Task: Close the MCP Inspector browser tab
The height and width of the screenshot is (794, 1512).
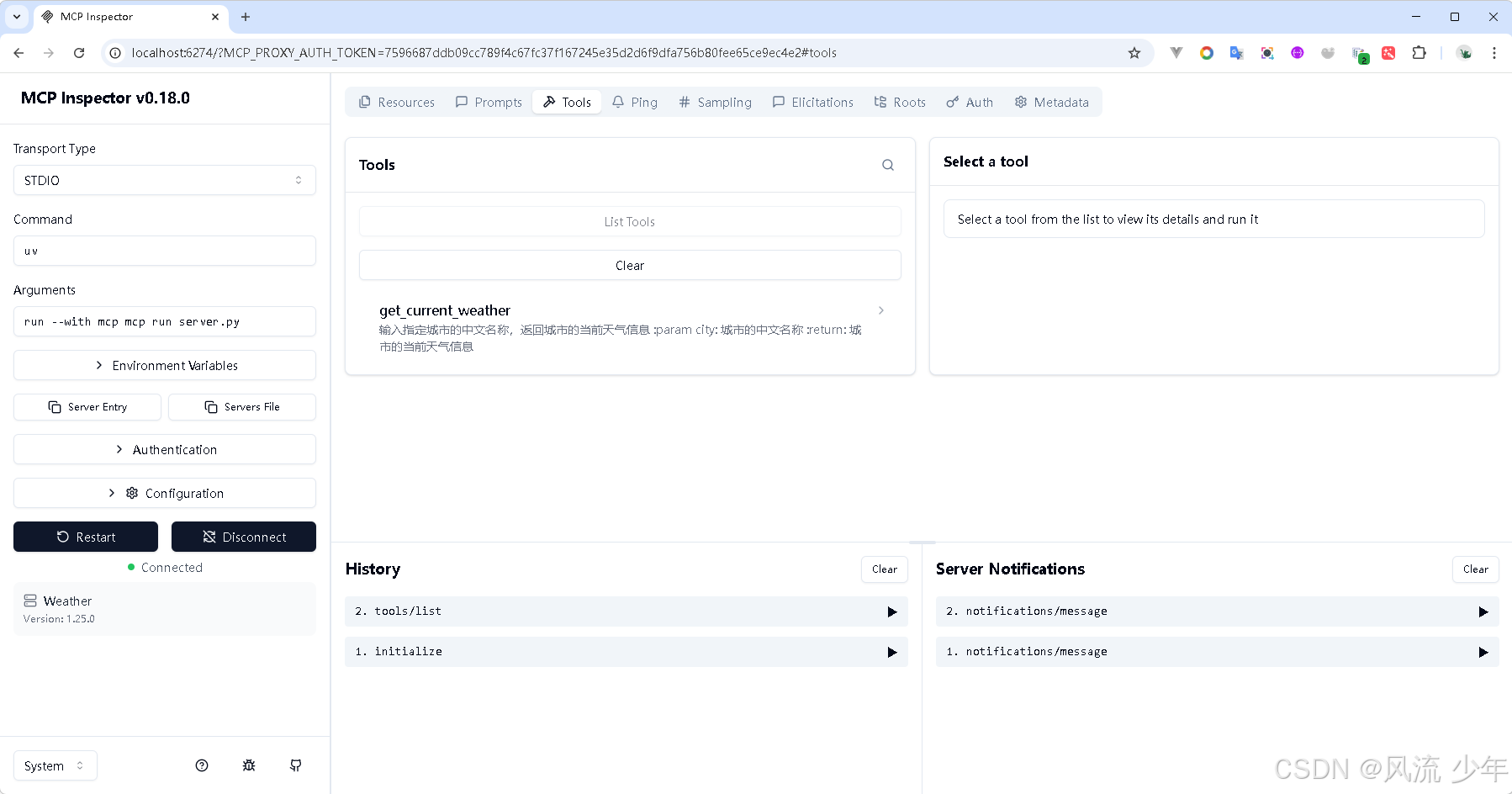Action: (215, 17)
